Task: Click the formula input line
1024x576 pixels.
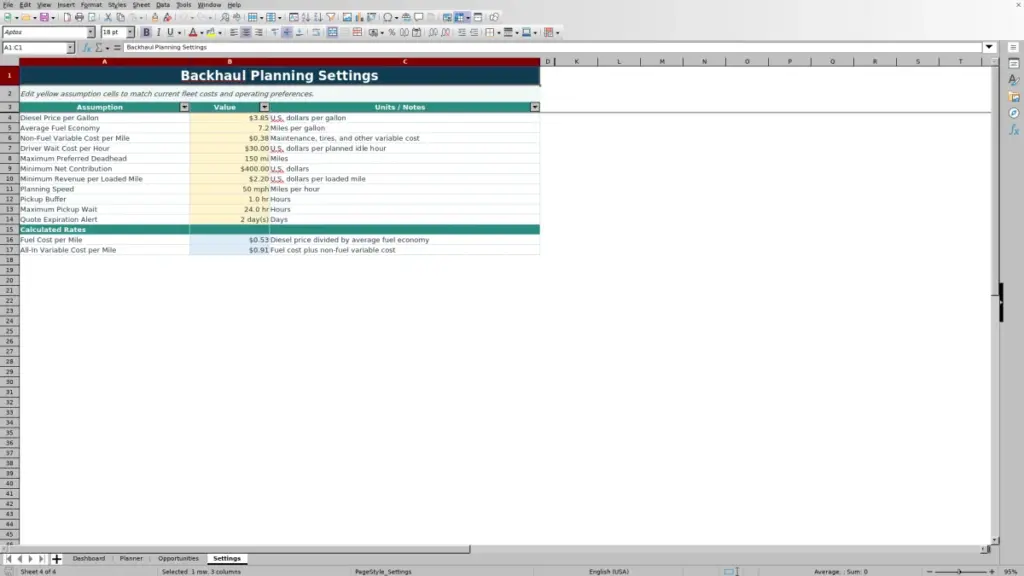Action: 552,47
